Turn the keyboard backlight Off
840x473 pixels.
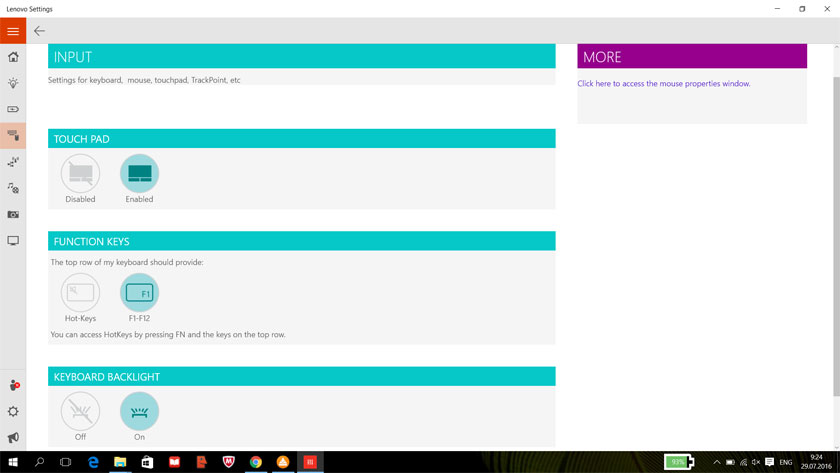point(80,411)
